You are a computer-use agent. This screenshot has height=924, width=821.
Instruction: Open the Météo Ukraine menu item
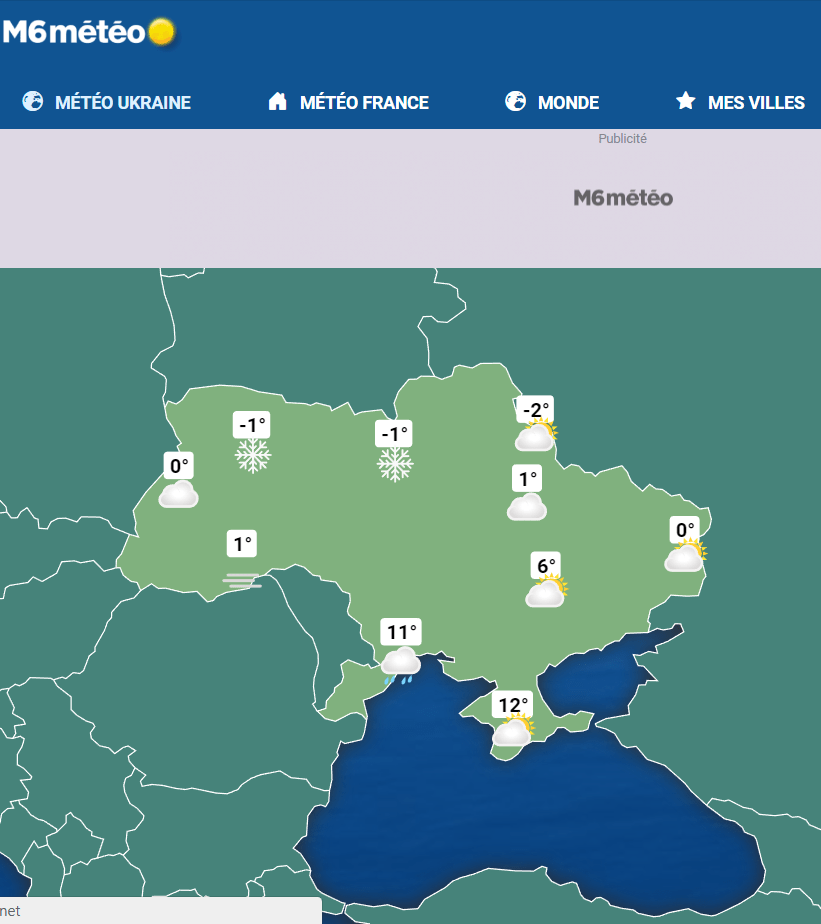123,103
